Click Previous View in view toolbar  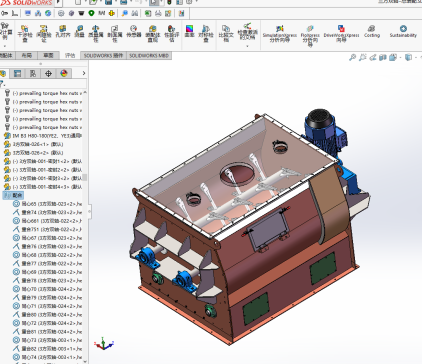(373, 57)
